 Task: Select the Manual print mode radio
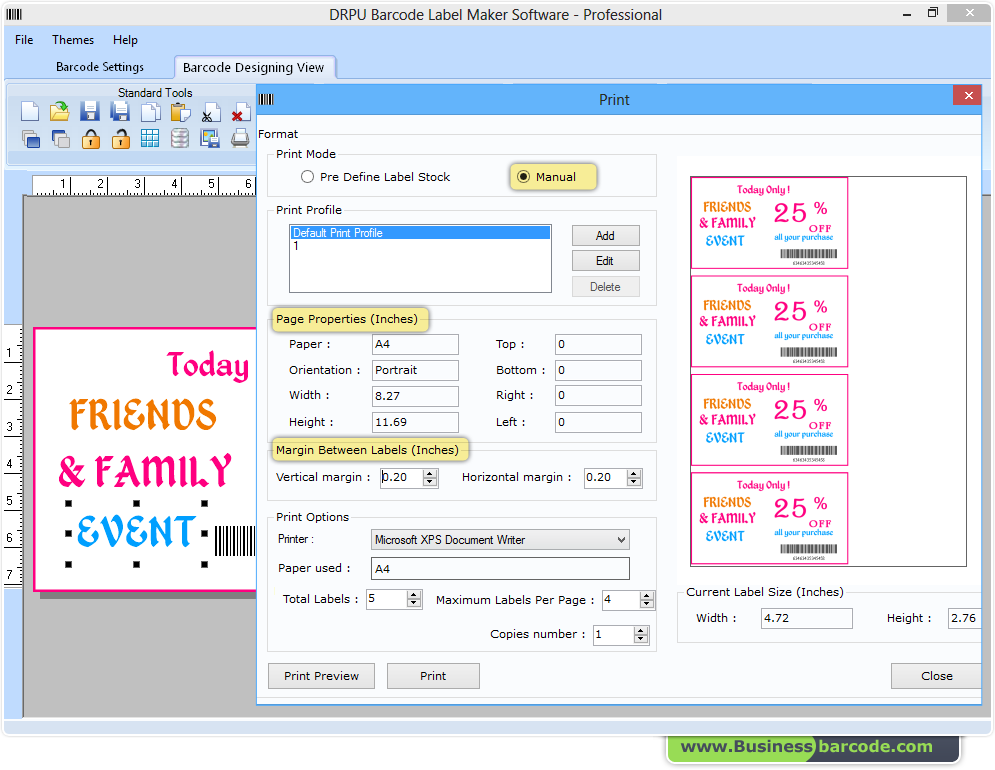(x=523, y=176)
